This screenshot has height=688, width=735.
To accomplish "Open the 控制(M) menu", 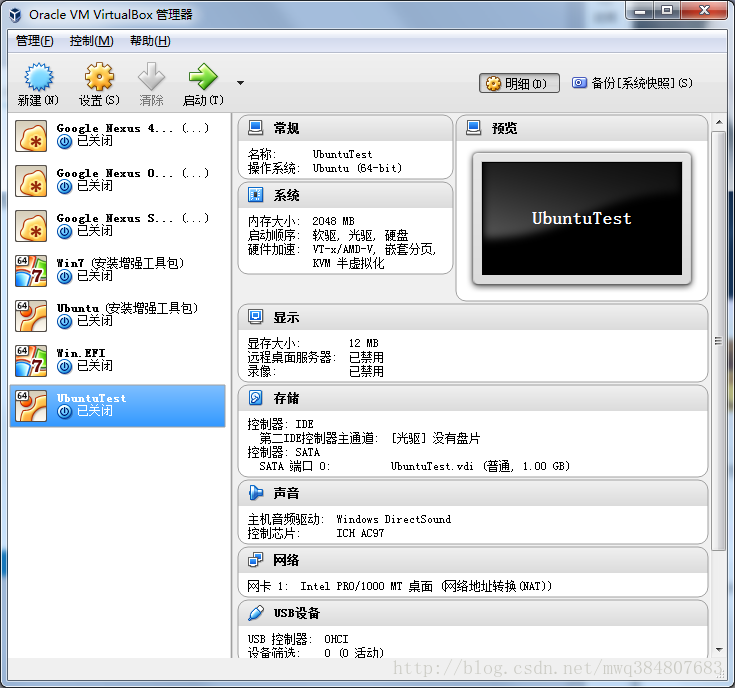I will pyautogui.click(x=91, y=41).
